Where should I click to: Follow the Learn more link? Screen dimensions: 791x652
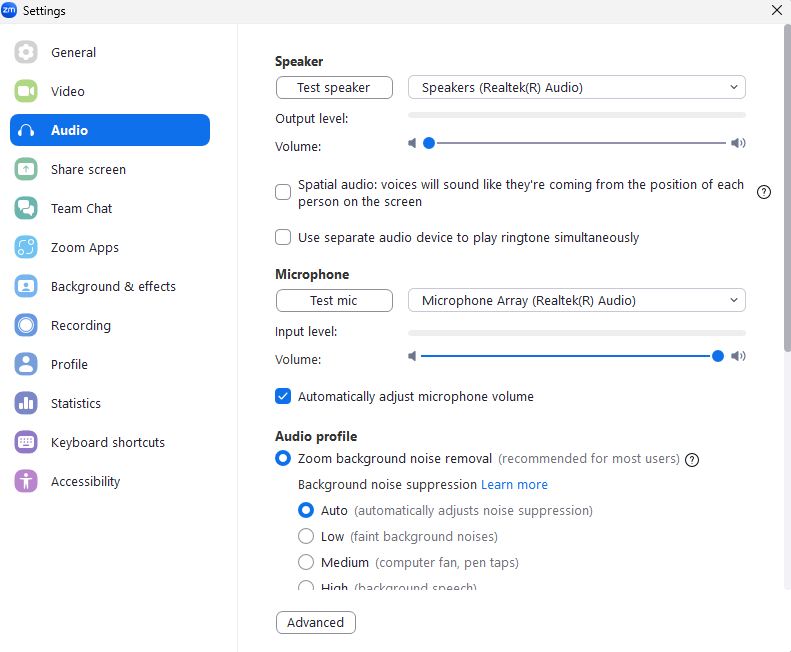pos(514,484)
